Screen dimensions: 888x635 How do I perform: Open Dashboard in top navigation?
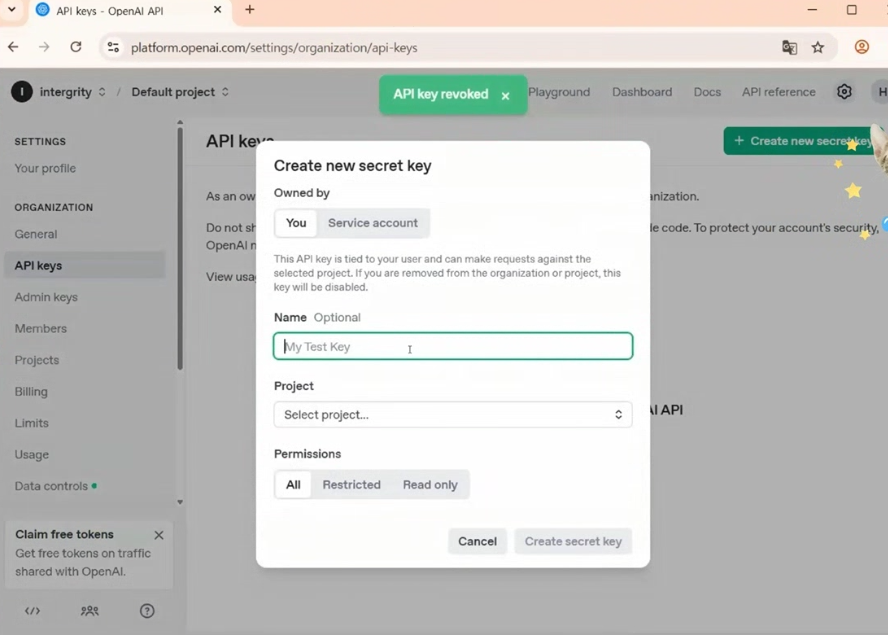point(642,92)
